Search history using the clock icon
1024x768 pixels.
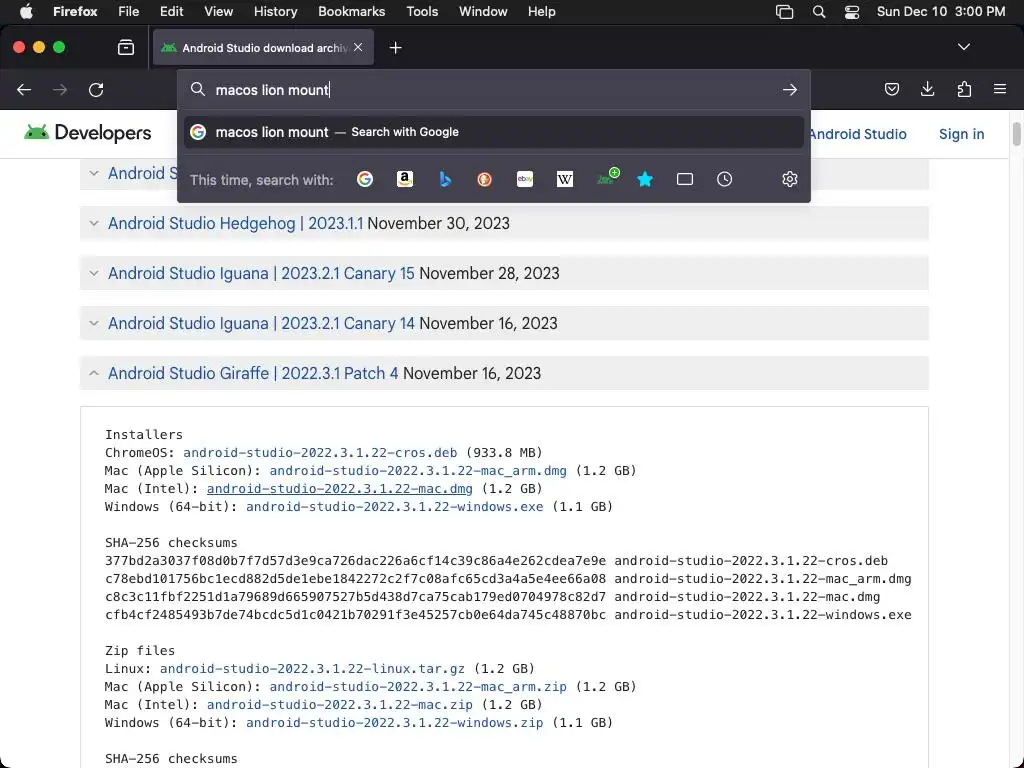[724, 179]
